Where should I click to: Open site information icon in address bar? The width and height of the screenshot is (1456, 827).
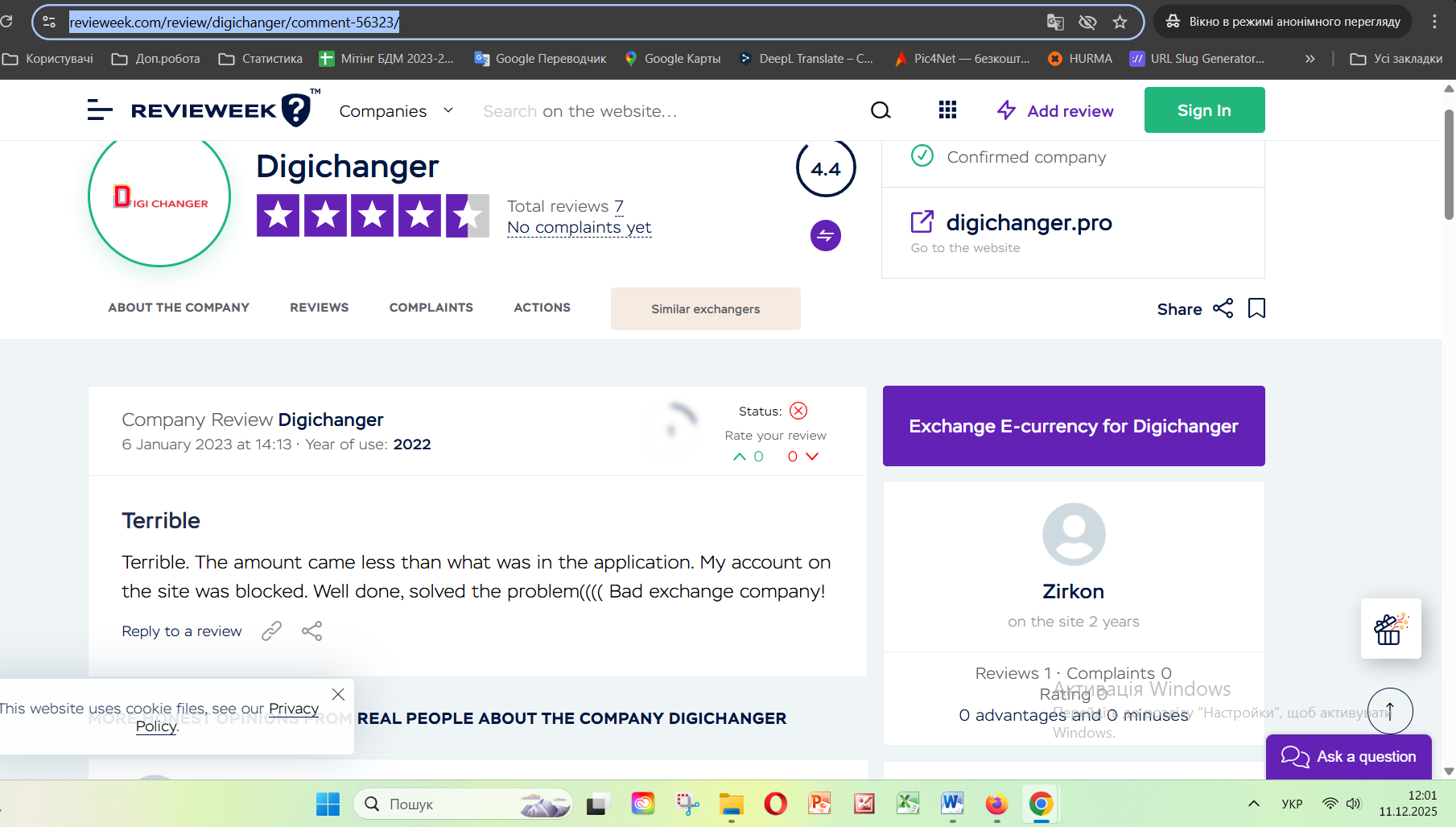point(49,23)
